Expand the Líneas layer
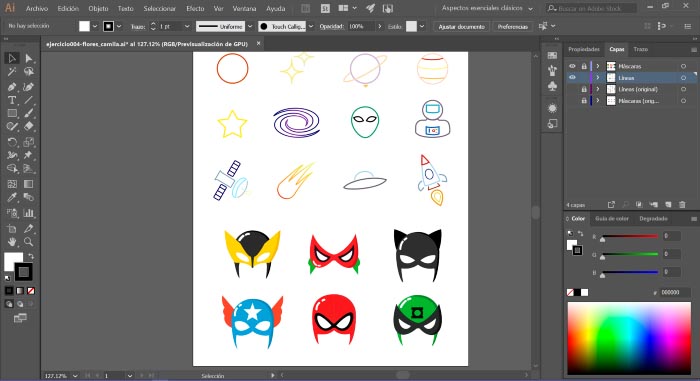700x381 pixels. pos(598,78)
